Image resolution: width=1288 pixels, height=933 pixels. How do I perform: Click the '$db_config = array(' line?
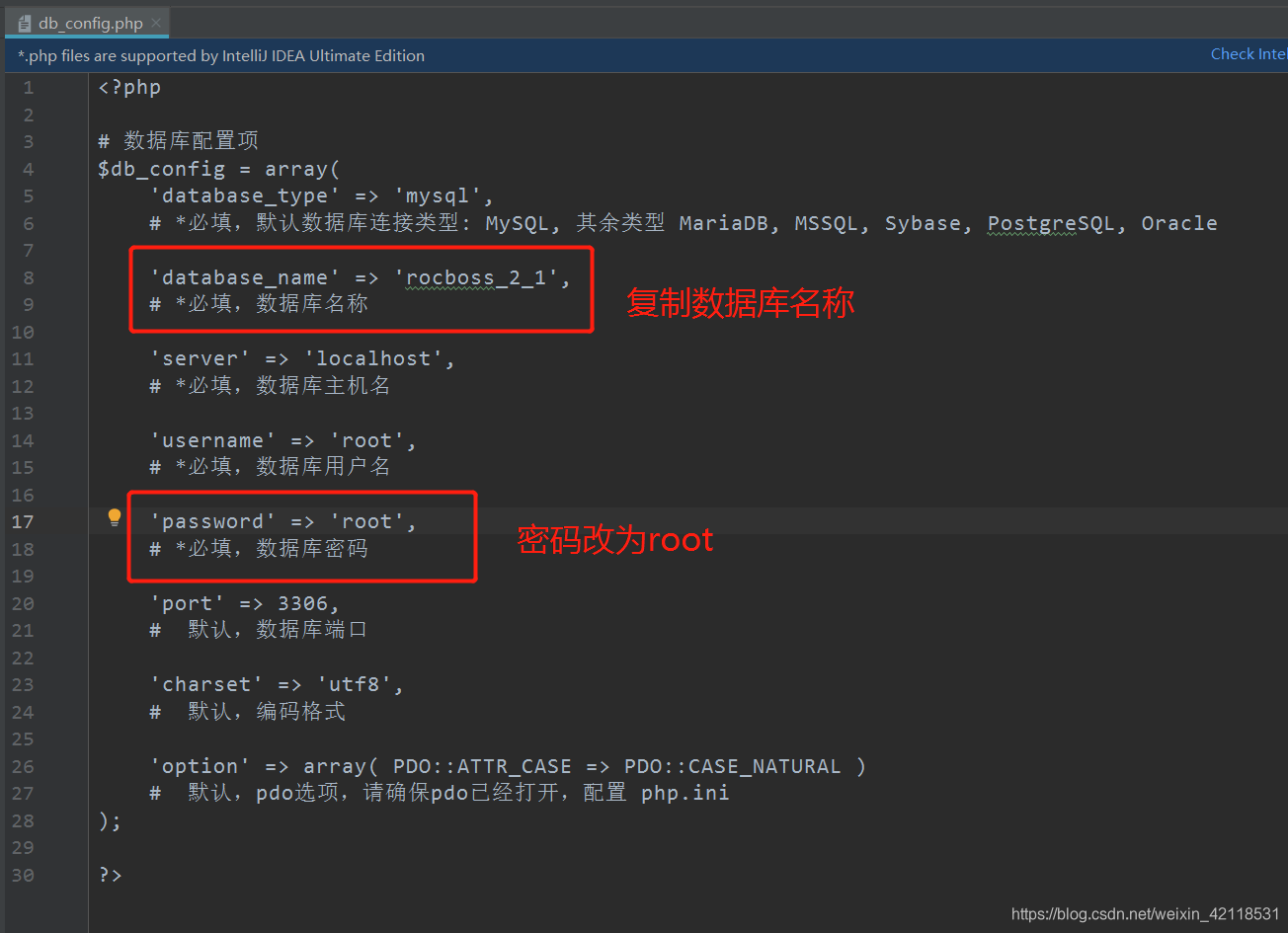(219, 169)
